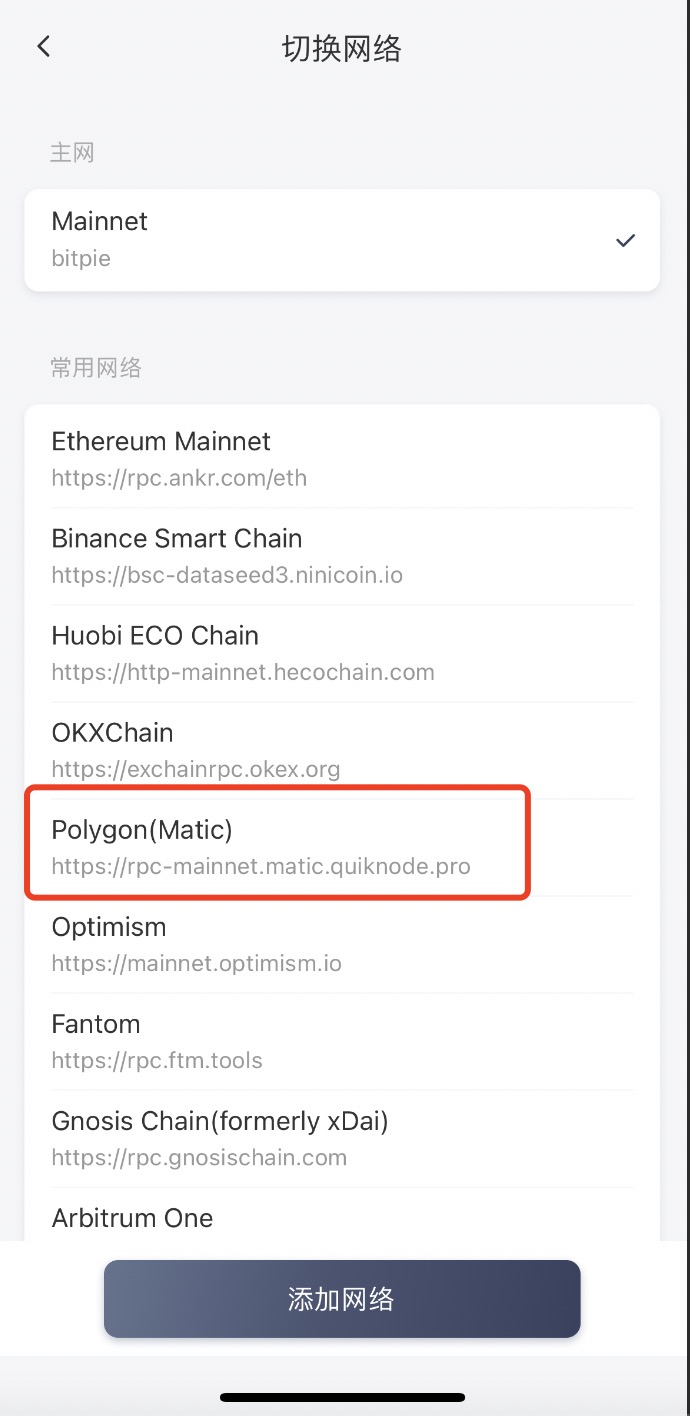This screenshot has height=1416, width=690.
Task: Tap the rpc.ftm.tools RPC URL
Action: click(157, 1060)
